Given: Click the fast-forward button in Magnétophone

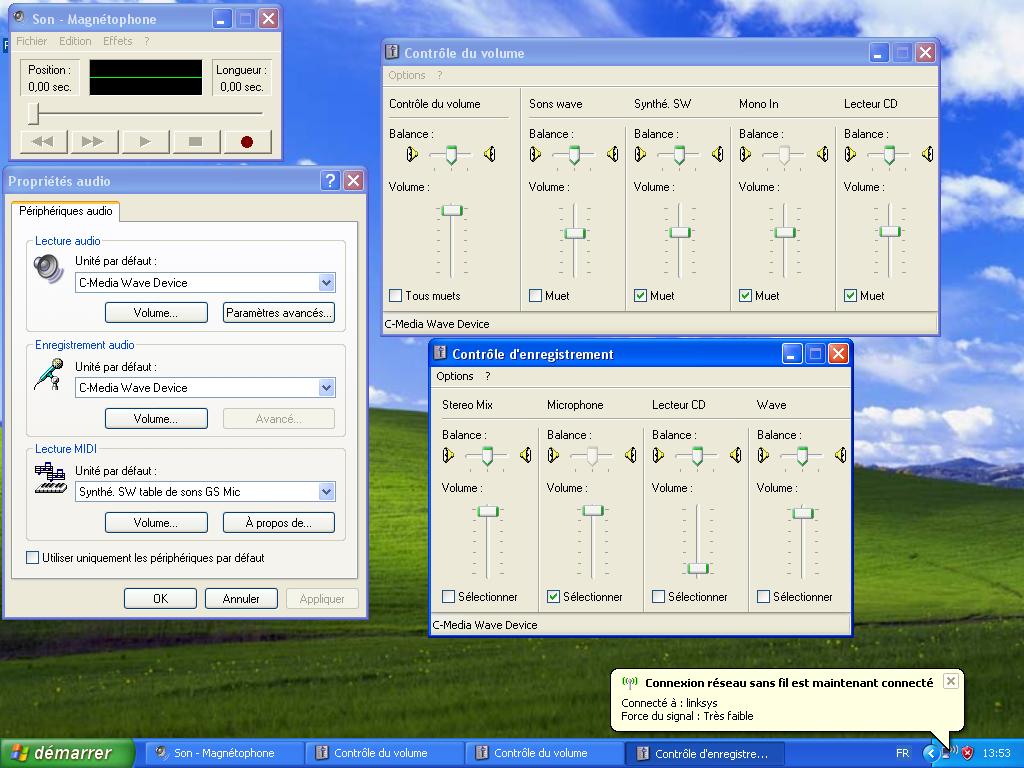Looking at the screenshot, I should 93,142.
